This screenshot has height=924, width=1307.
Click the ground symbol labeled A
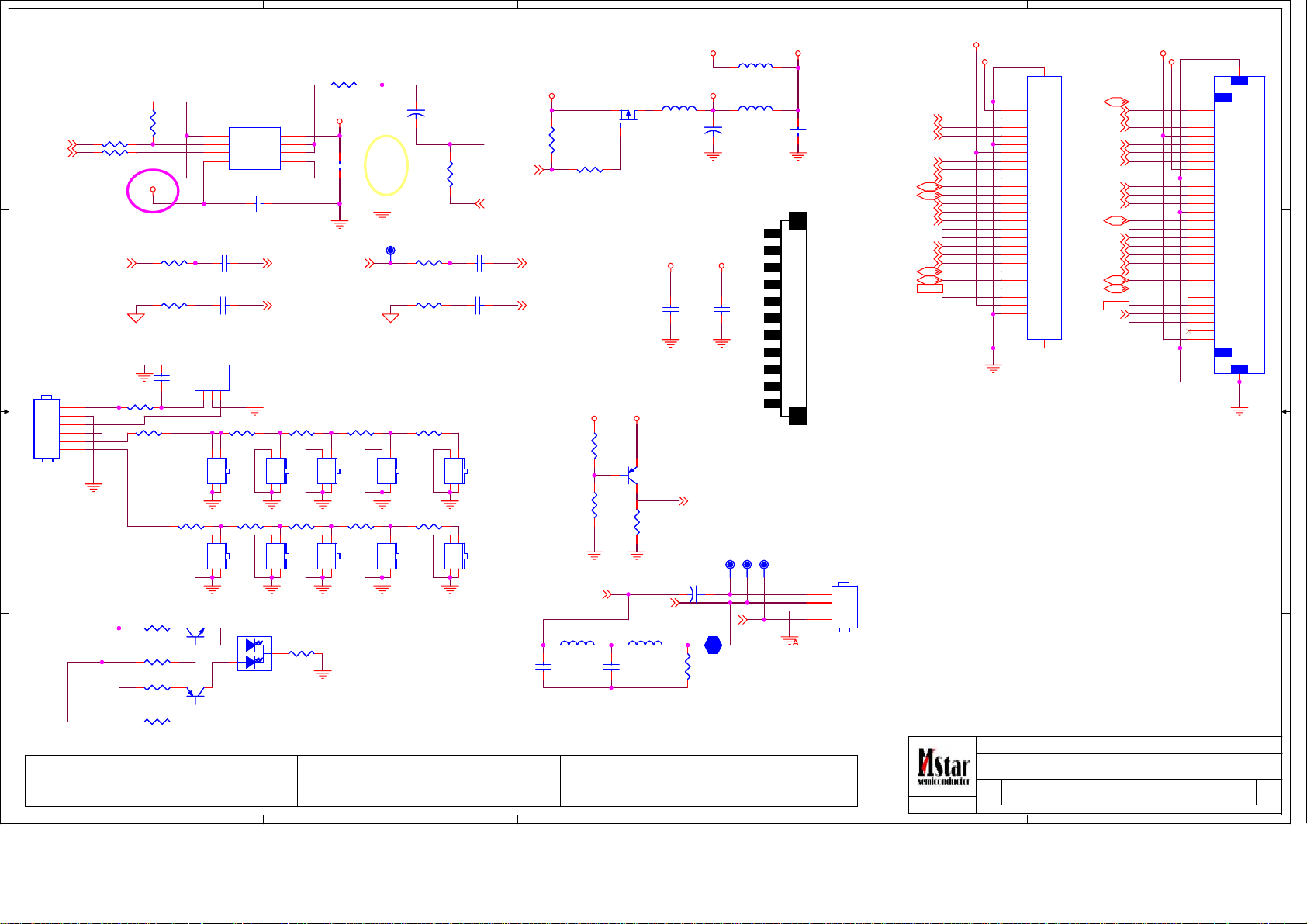pos(790,641)
